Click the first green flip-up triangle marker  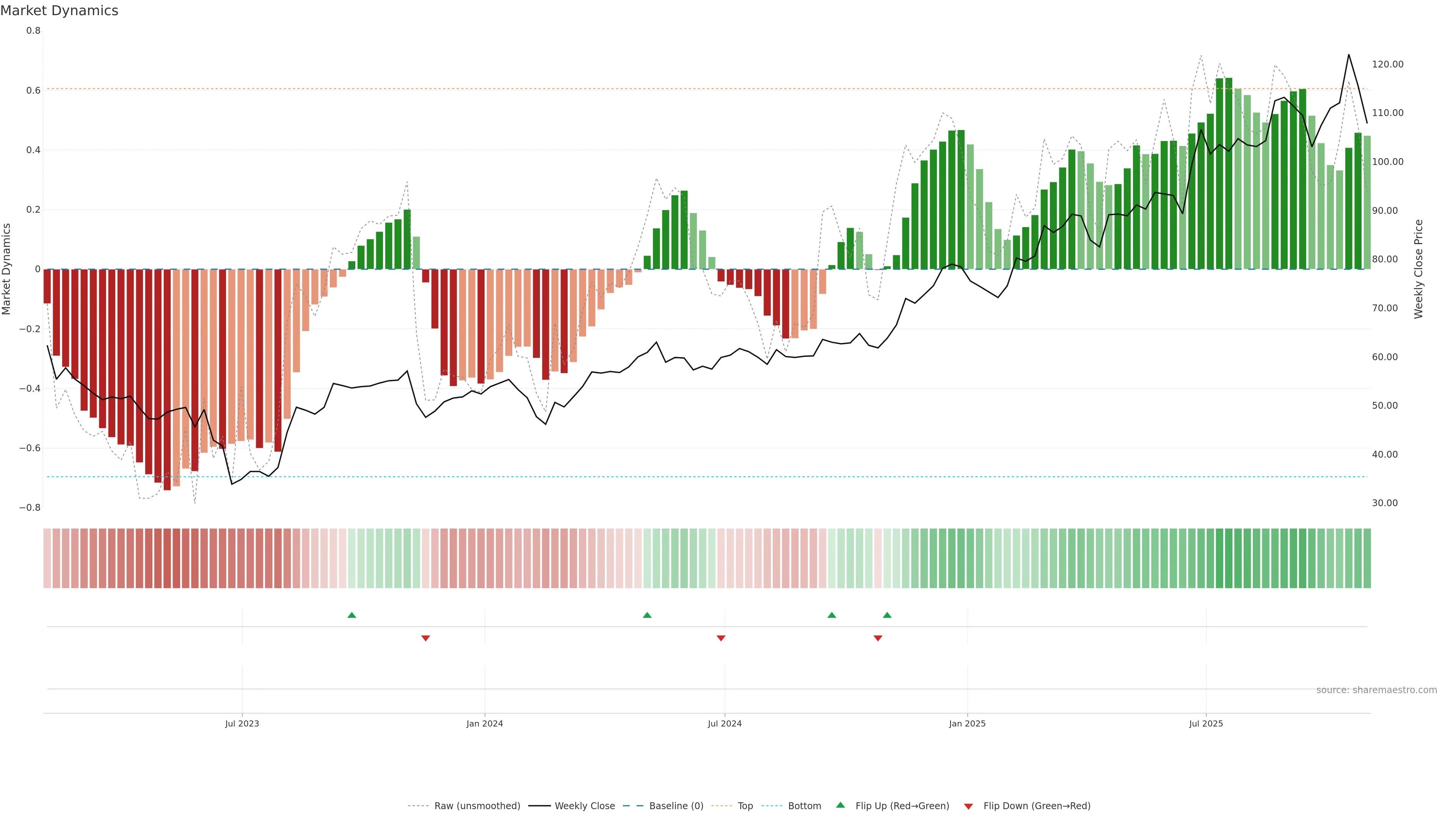click(x=351, y=615)
